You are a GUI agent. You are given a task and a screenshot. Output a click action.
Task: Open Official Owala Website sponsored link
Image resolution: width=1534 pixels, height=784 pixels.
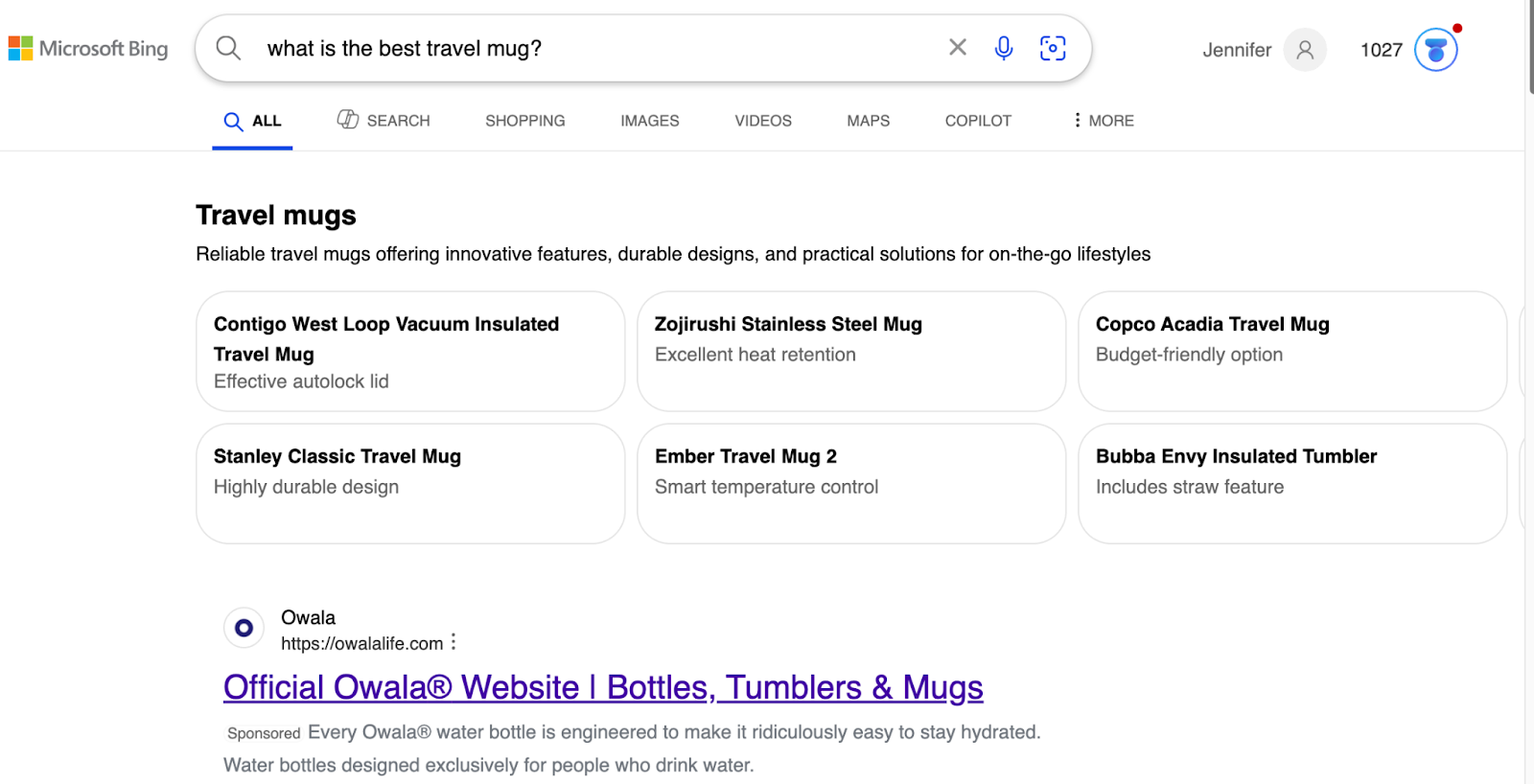[603, 687]
